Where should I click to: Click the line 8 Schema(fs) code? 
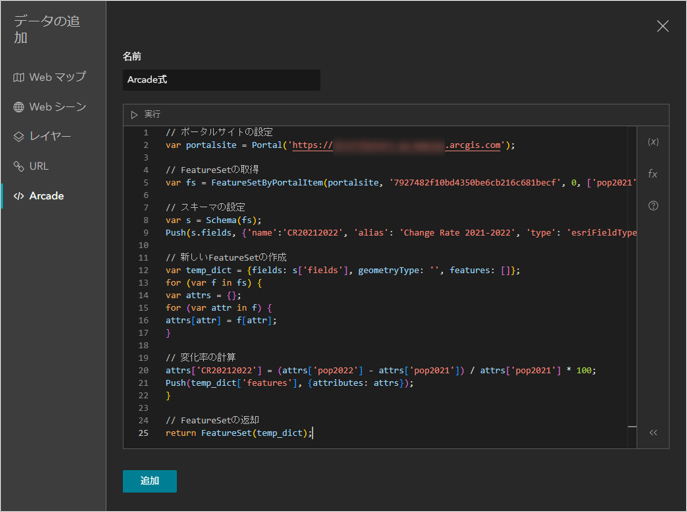[234, 220]
